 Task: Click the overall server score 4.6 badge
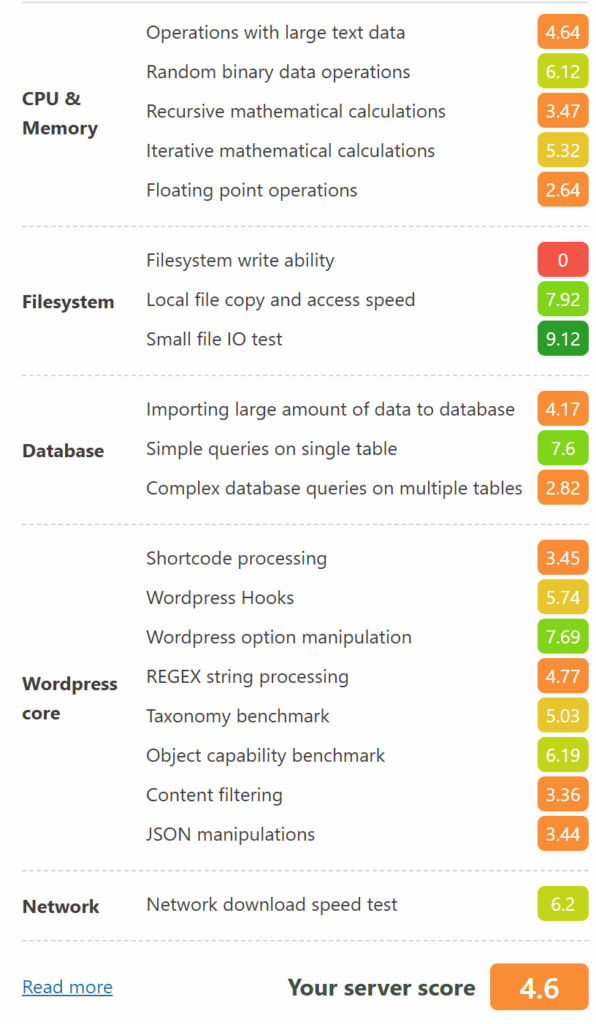click(x=539, y=987)
